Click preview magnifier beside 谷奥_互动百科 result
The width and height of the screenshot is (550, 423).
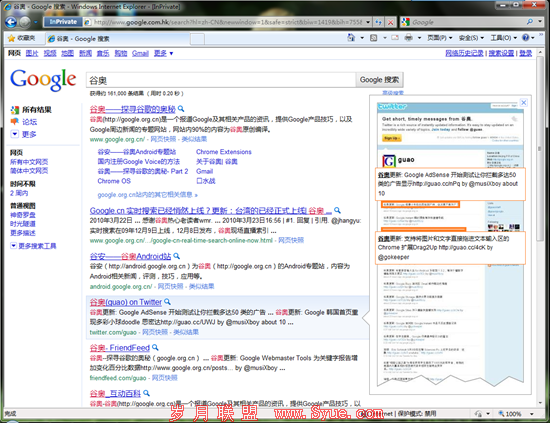click(147, 393)
